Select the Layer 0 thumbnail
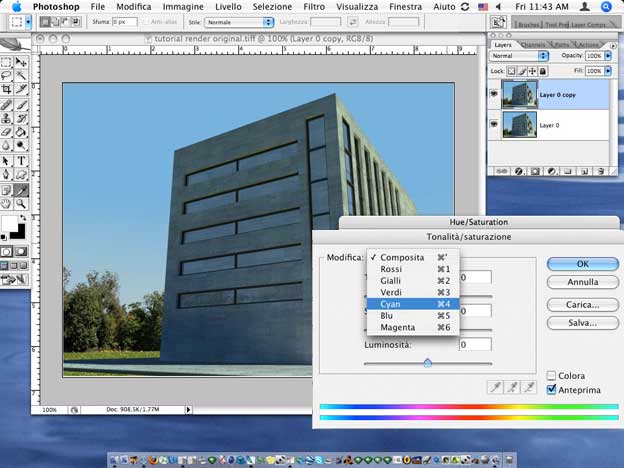Image resolution: width=624 pixels, height=468 pixels. [x=521, y=125]
